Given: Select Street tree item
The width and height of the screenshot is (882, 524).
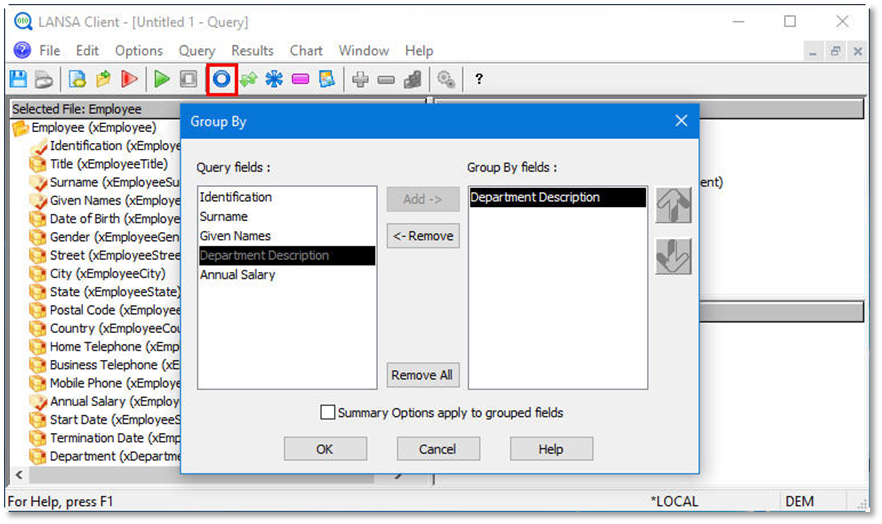Looking at the screenshot, I should coord(115,255).
